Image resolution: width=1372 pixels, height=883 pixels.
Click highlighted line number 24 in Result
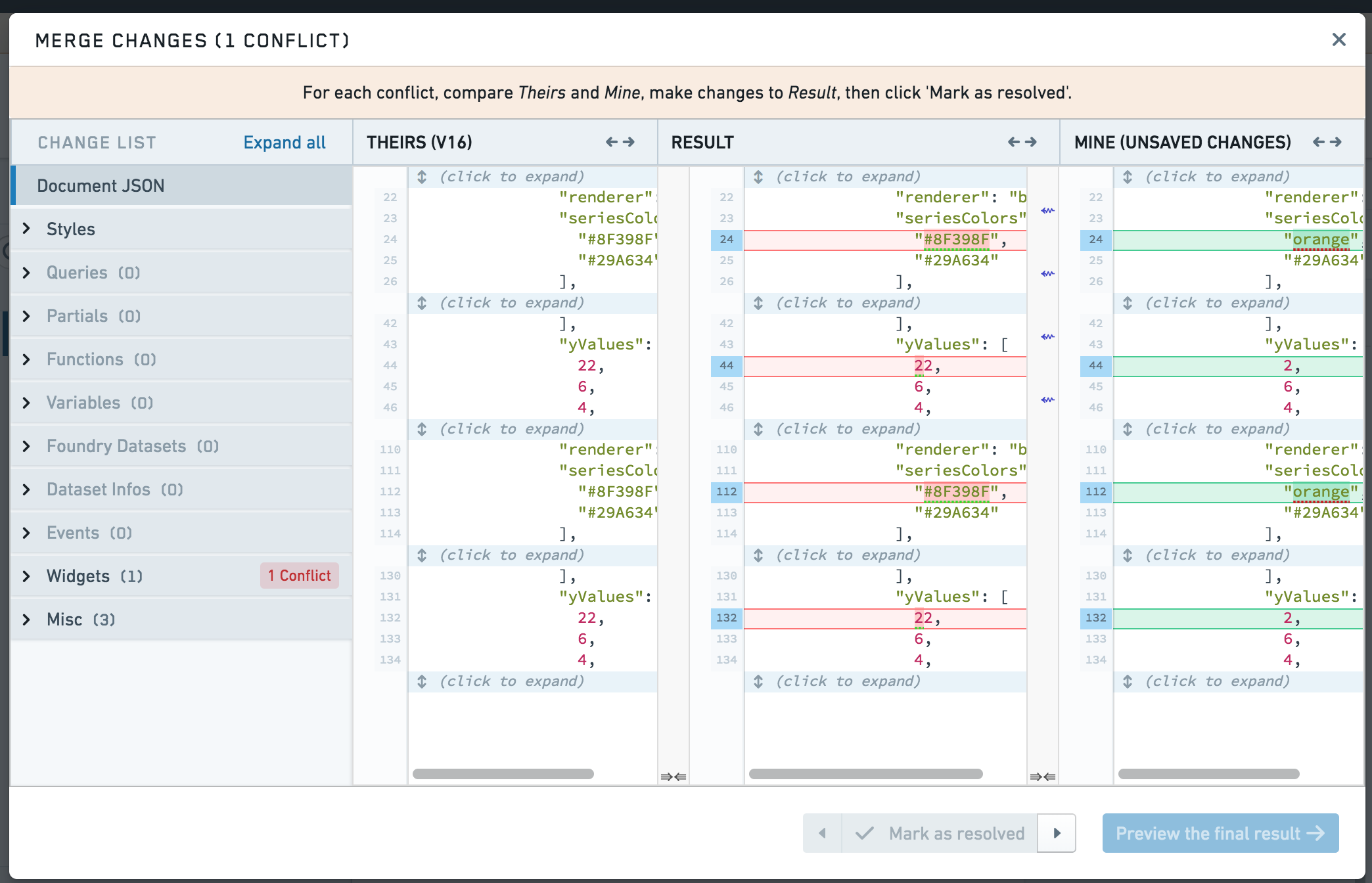[727, 239]
